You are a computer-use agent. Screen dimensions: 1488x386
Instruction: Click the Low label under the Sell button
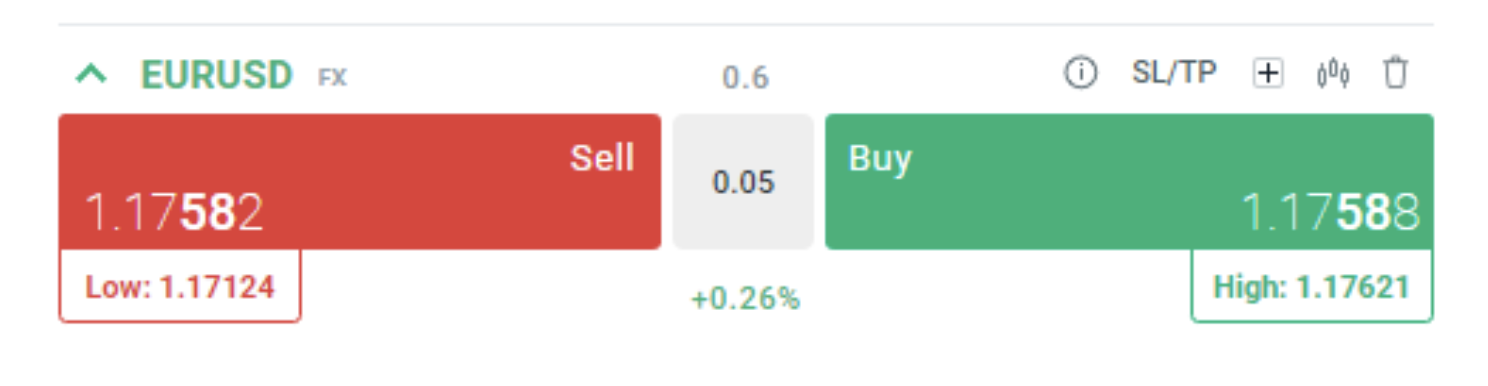tap(118, 287)
